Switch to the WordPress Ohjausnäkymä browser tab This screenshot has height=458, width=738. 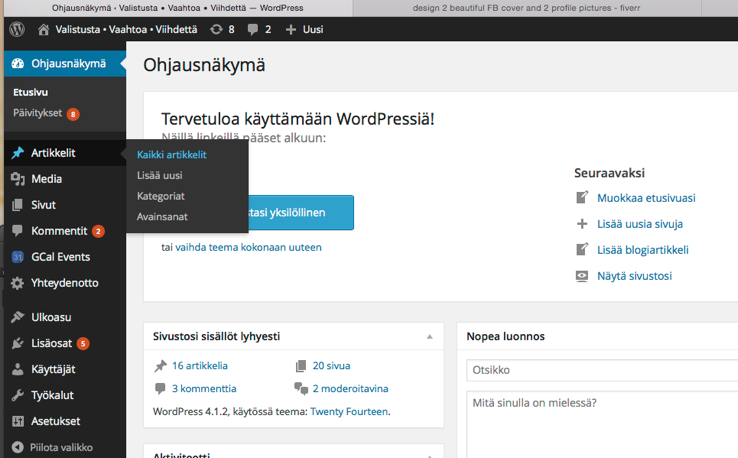pyautogui.click(x=177, y=8)
